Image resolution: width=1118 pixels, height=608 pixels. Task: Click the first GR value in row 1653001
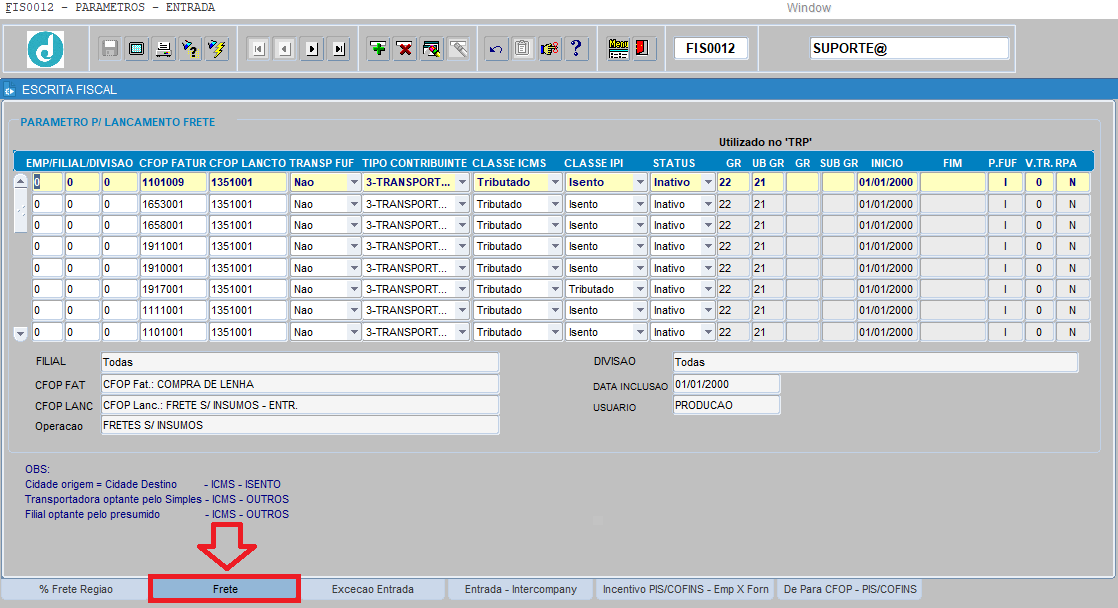click(733, 204)
